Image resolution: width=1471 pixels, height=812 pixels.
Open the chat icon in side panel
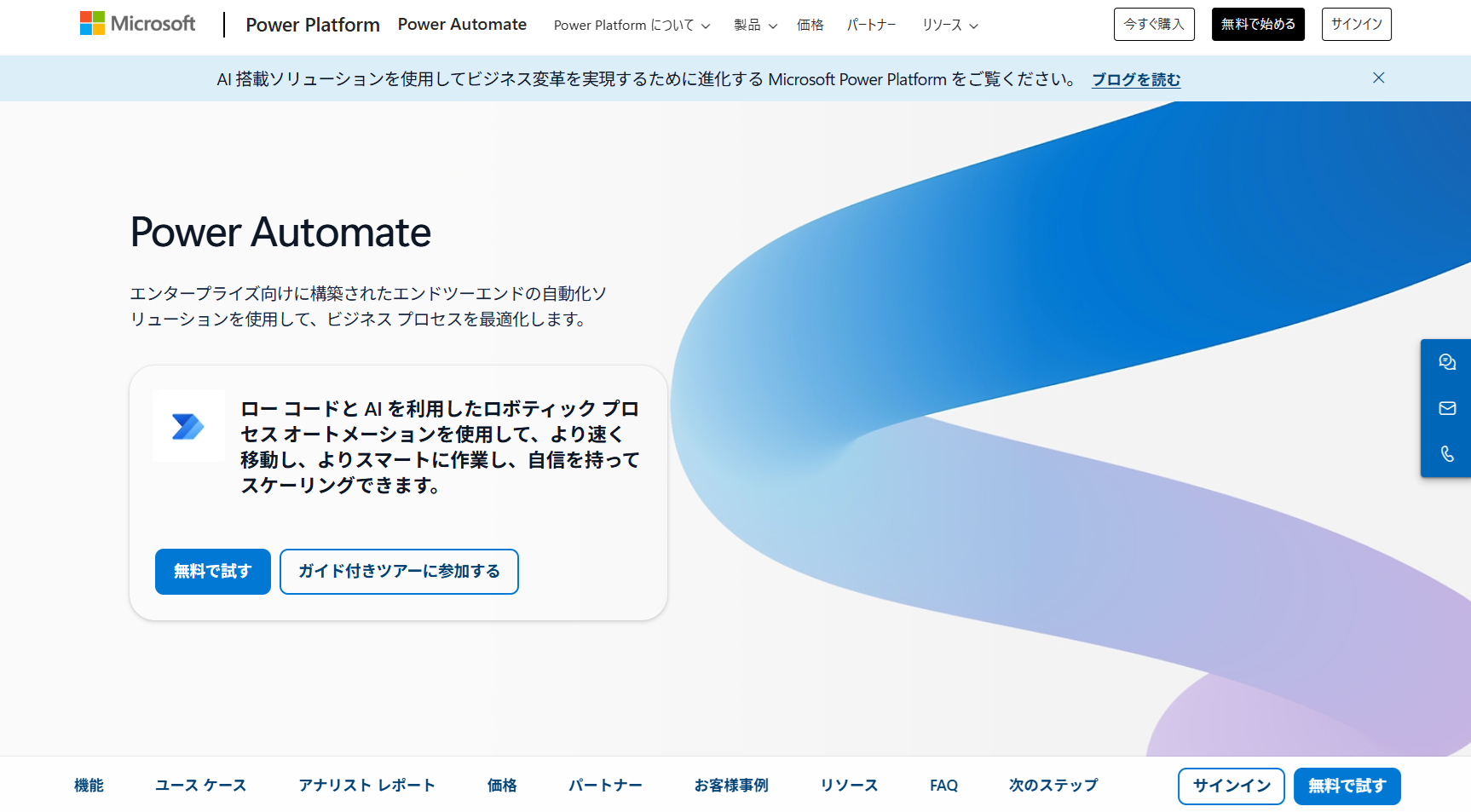click(1446, 362)
